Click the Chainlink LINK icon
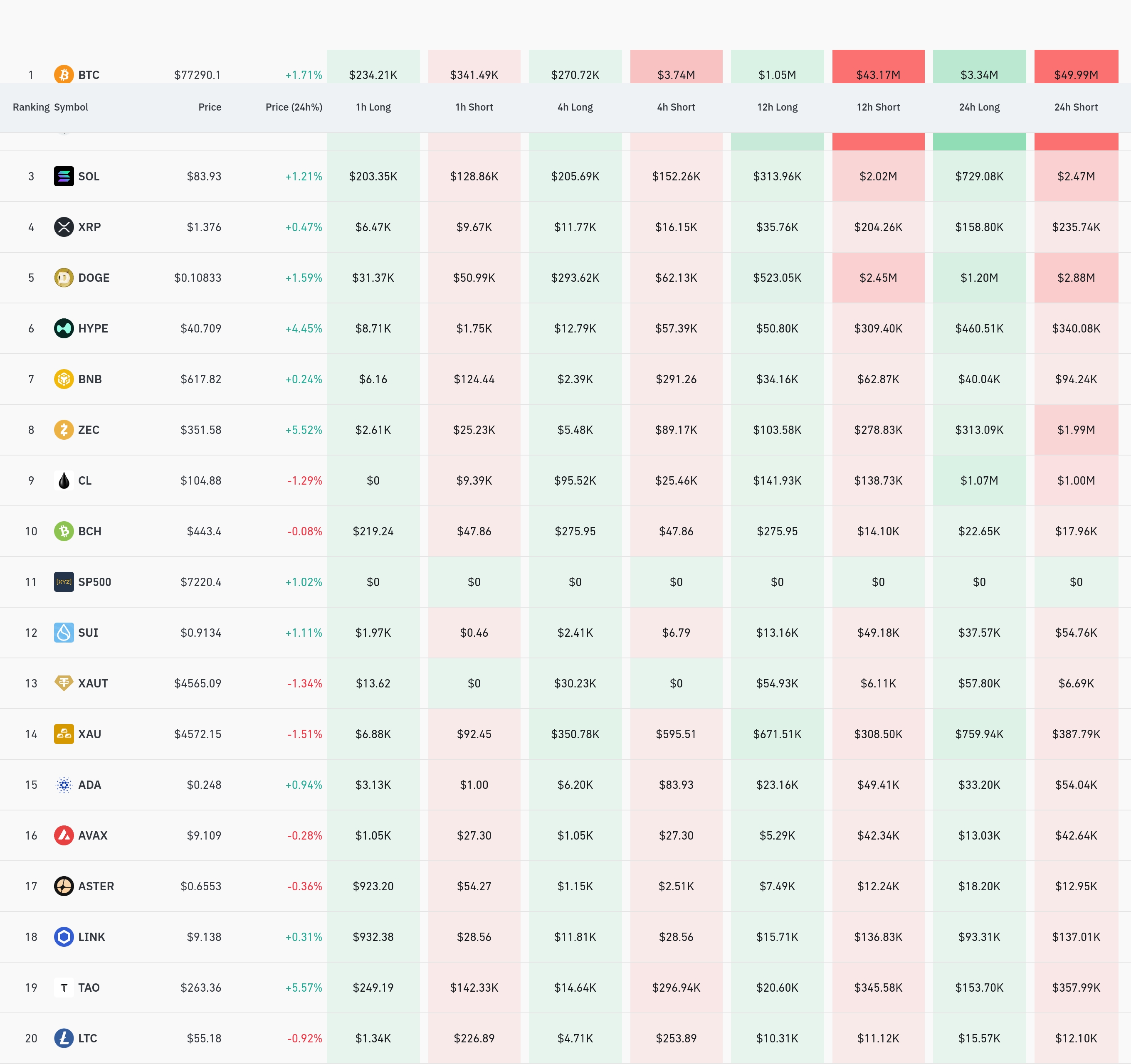The image size is (1131, 1064). point(64,937)
